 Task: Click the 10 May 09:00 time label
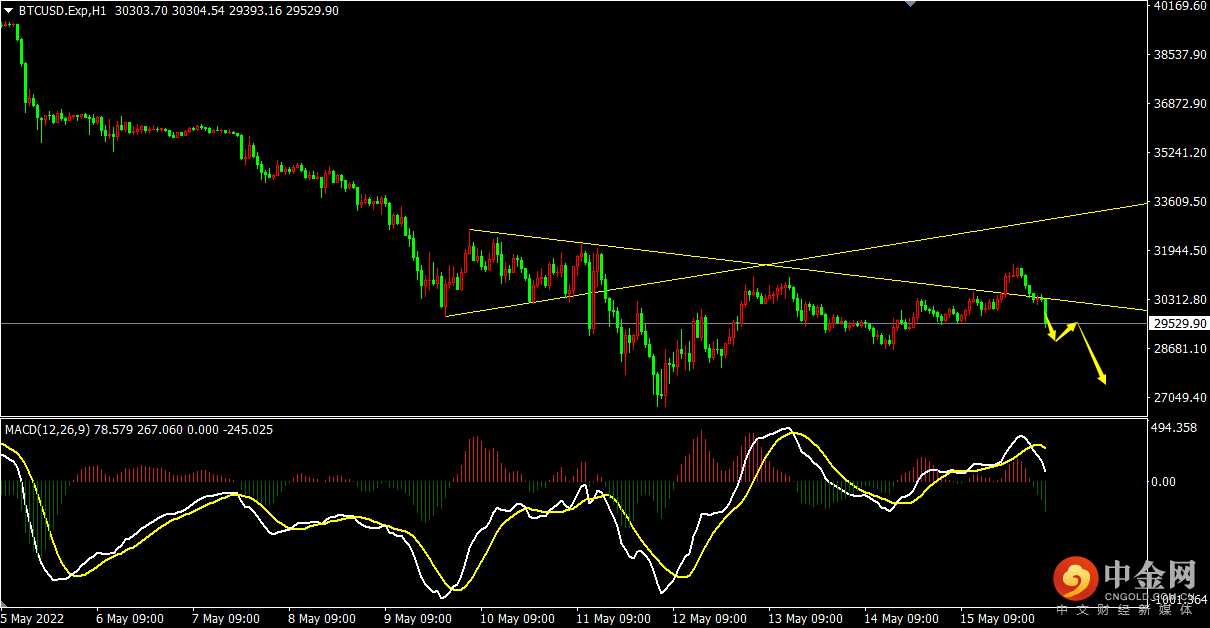[x=516, y=618]
